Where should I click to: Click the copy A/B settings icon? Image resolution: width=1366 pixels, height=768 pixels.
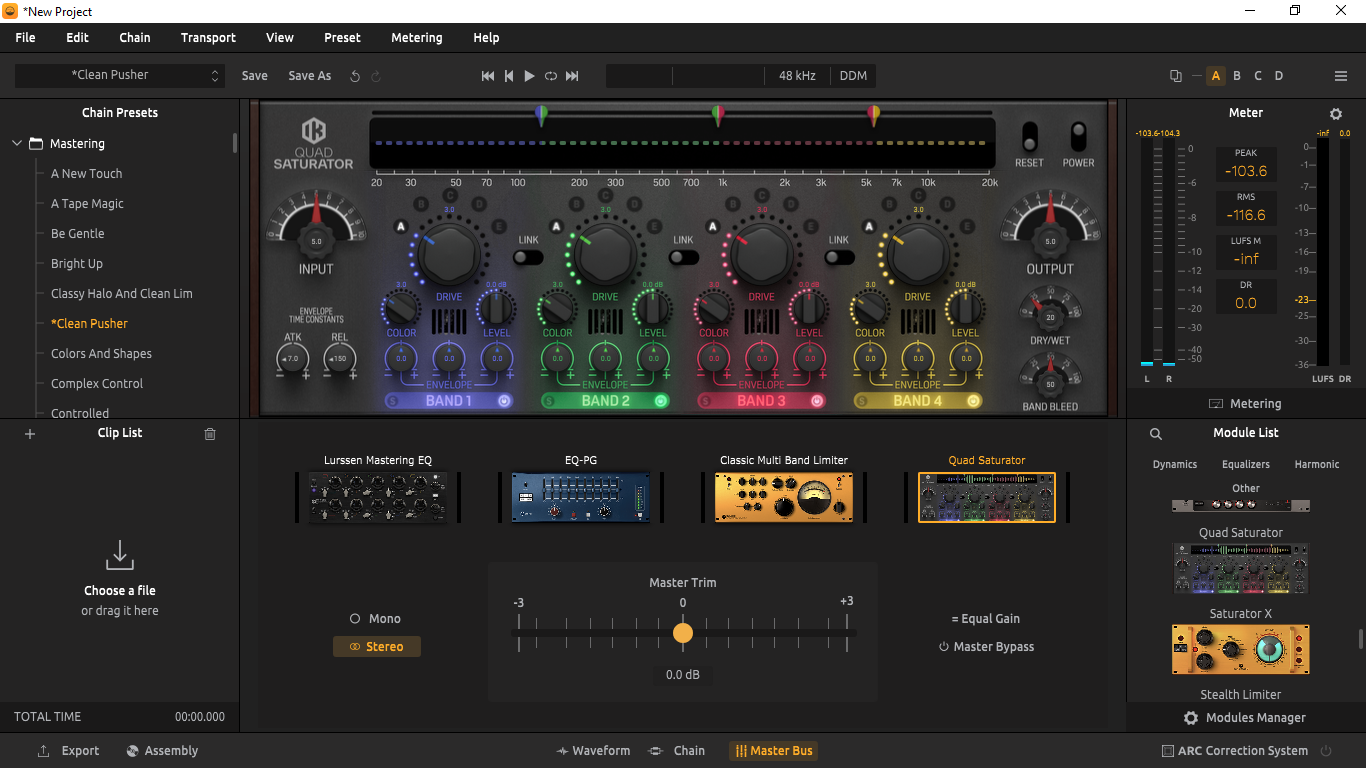(1176, 76)
